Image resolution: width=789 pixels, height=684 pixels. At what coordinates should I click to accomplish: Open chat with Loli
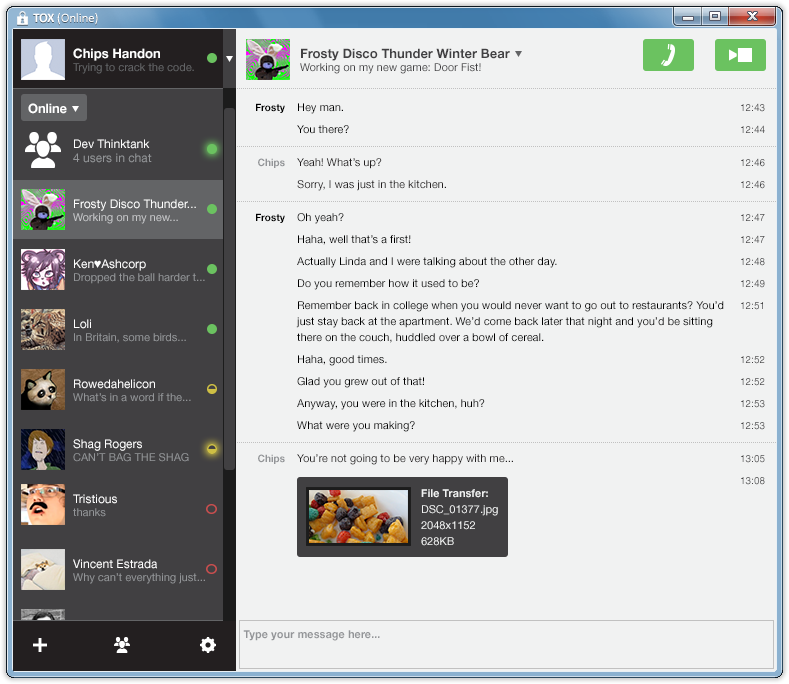coord(118,329)
